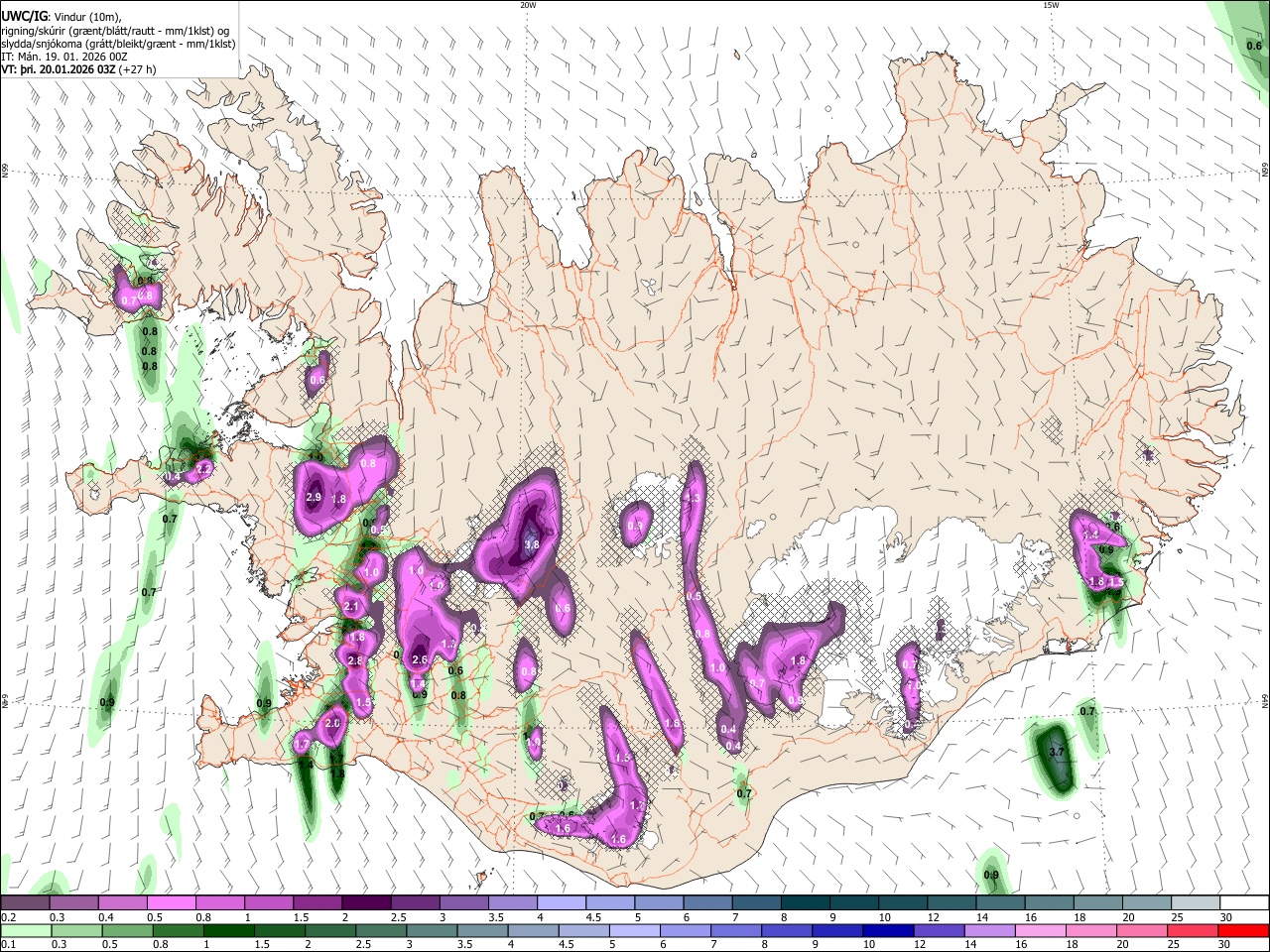This screenshot has width=1270, height=952.
Task: Click the 1.3 value in the narrow band
Action: pos(694,498)
